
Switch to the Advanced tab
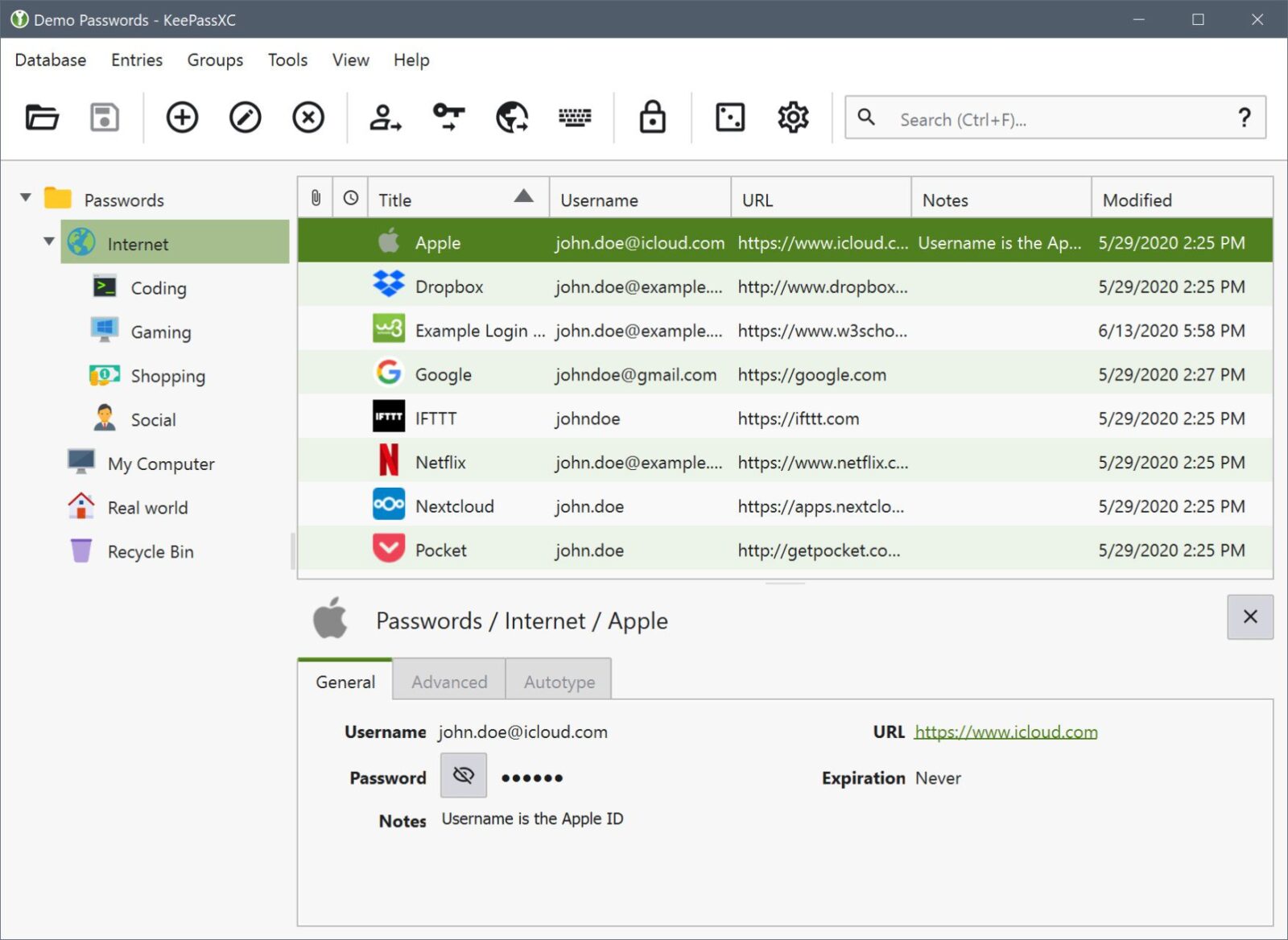(448, 680)
